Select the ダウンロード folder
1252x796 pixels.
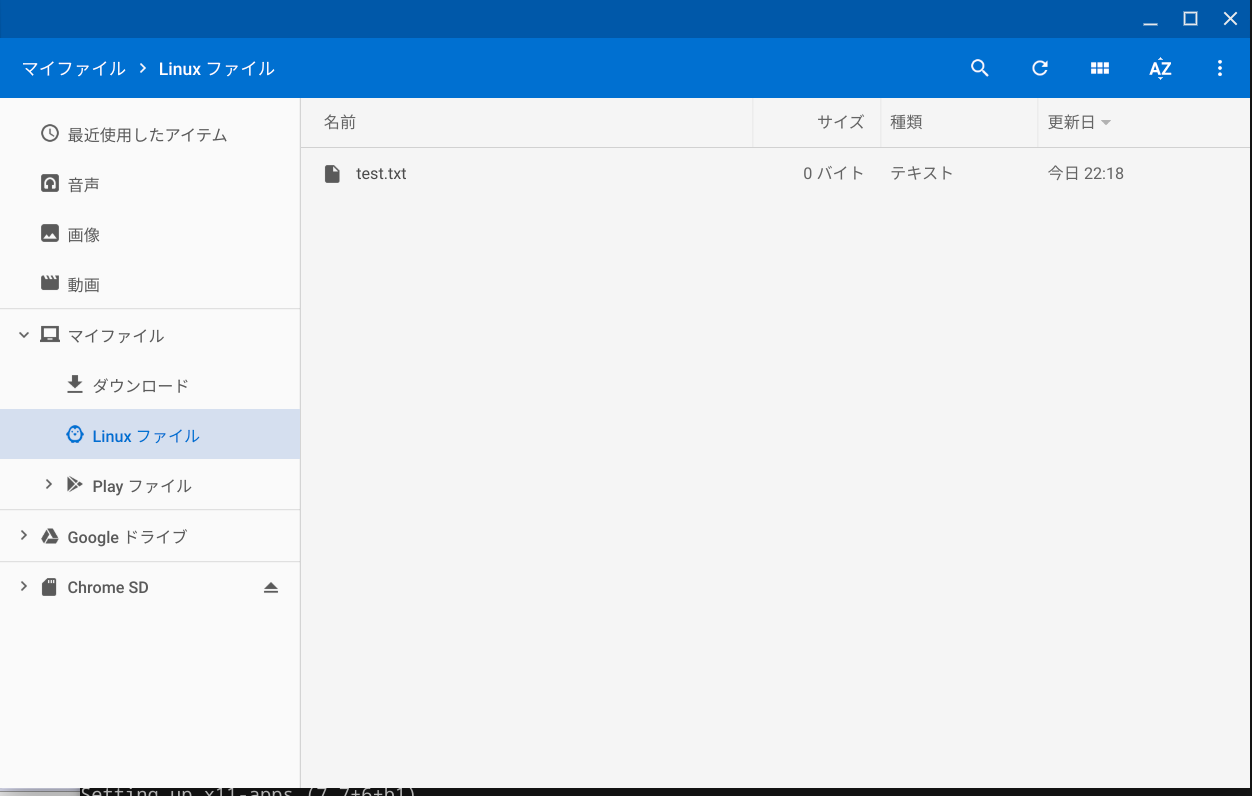(140, 385)
